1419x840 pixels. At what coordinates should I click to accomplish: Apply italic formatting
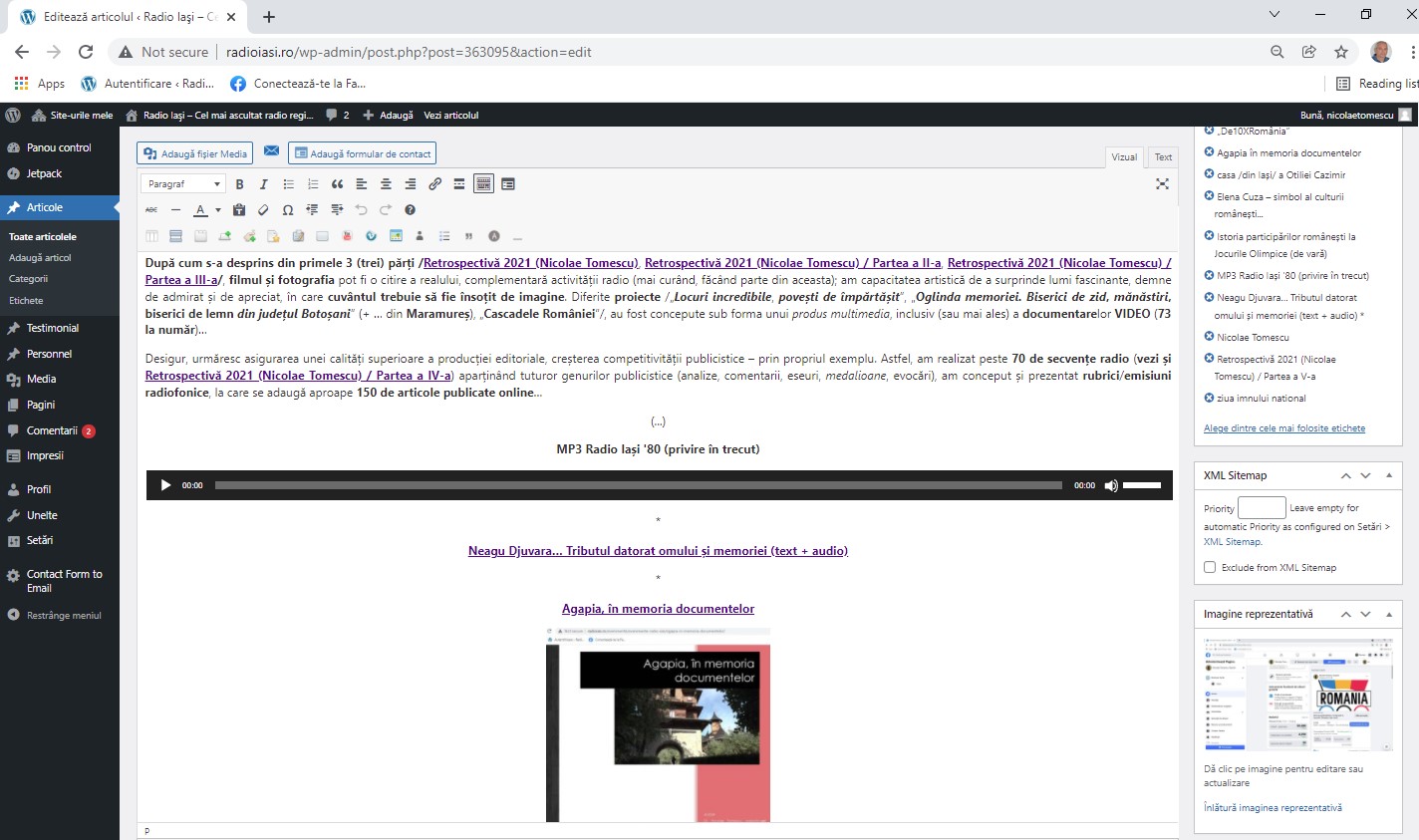263,184
